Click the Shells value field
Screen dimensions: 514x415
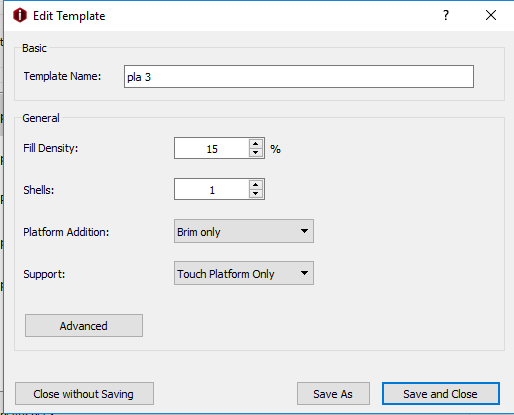click(x=211, y=189)
